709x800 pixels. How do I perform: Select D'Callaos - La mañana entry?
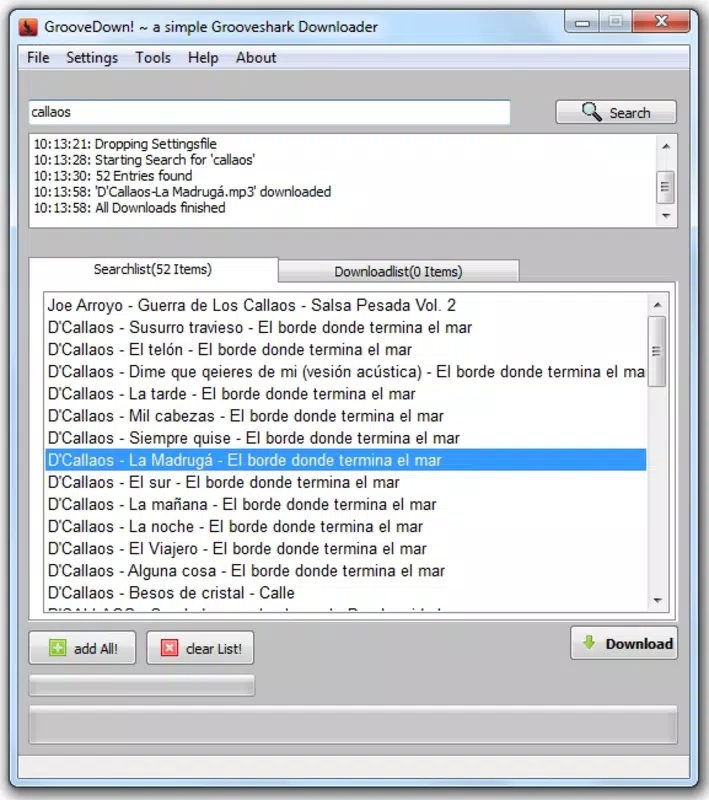(x=346, y=504)
